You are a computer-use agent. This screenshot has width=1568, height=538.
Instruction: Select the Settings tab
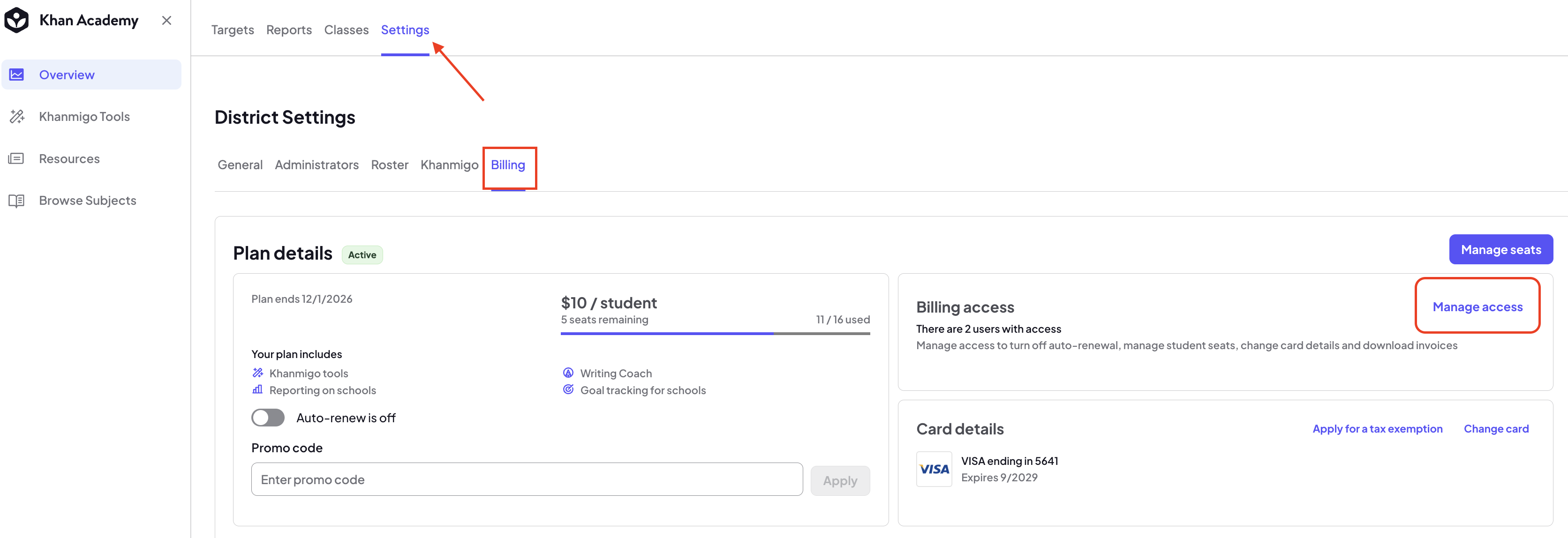point(405,30)
